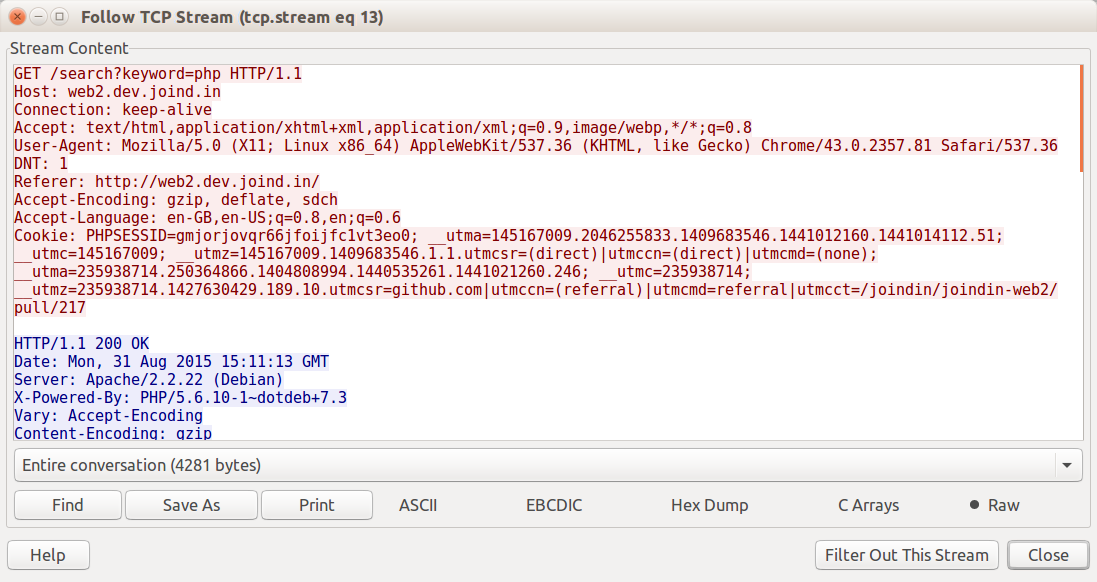The height and width of the screenshot is (582, 1097).
Task: Minimize the Follow TCP Stream window
Action: [x=38, y=17]
